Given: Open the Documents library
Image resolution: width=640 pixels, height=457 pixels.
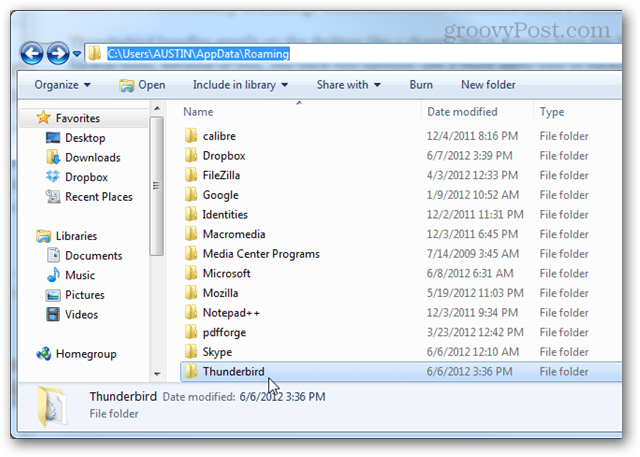Looking at the screenshot, I should click(93, 256).
